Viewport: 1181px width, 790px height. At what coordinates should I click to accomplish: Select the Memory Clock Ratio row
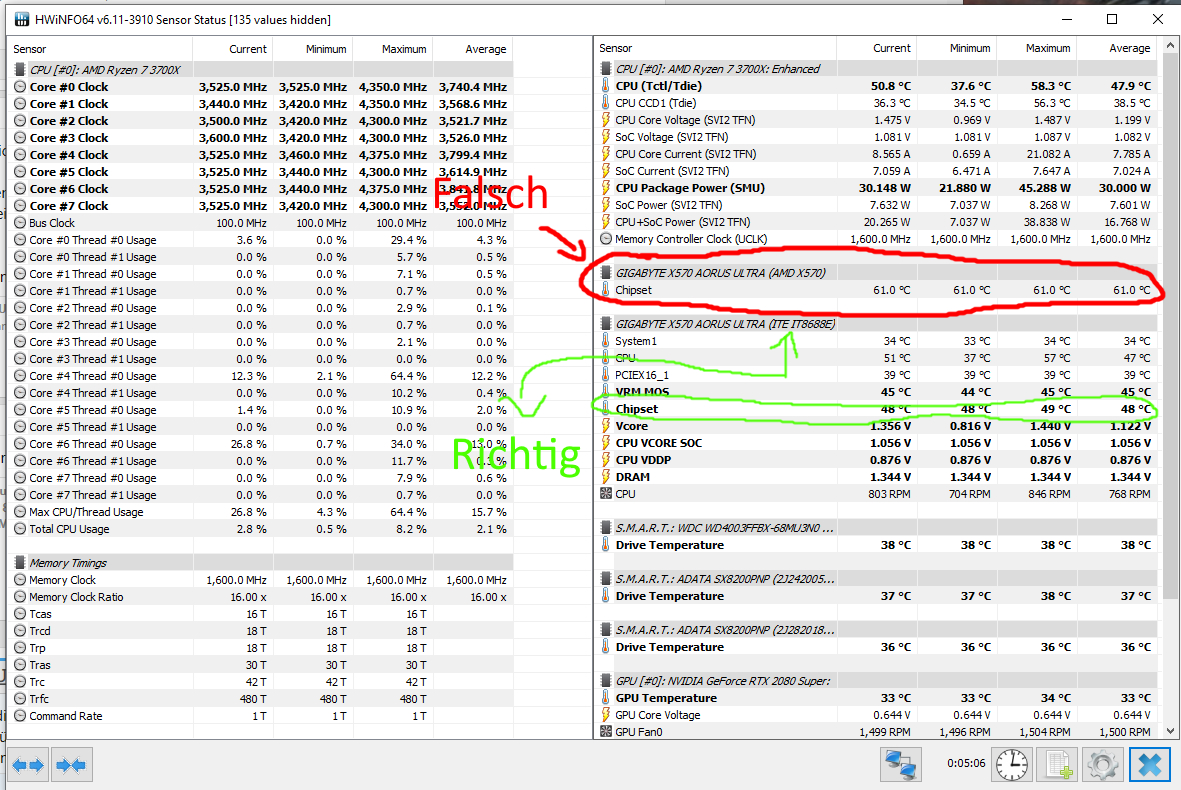261,597
